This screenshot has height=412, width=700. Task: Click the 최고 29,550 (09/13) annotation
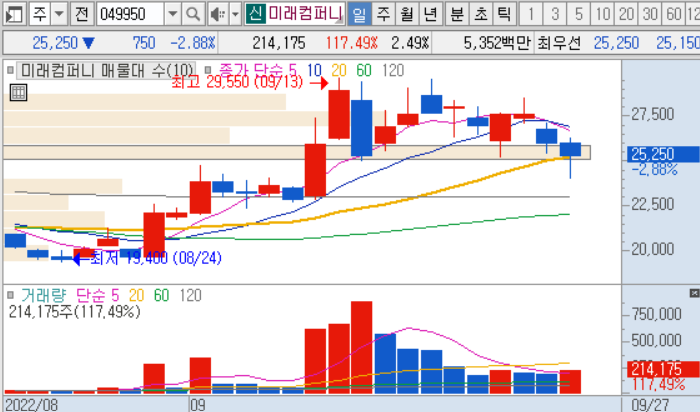pyautogui.click(x=237, y=82)
